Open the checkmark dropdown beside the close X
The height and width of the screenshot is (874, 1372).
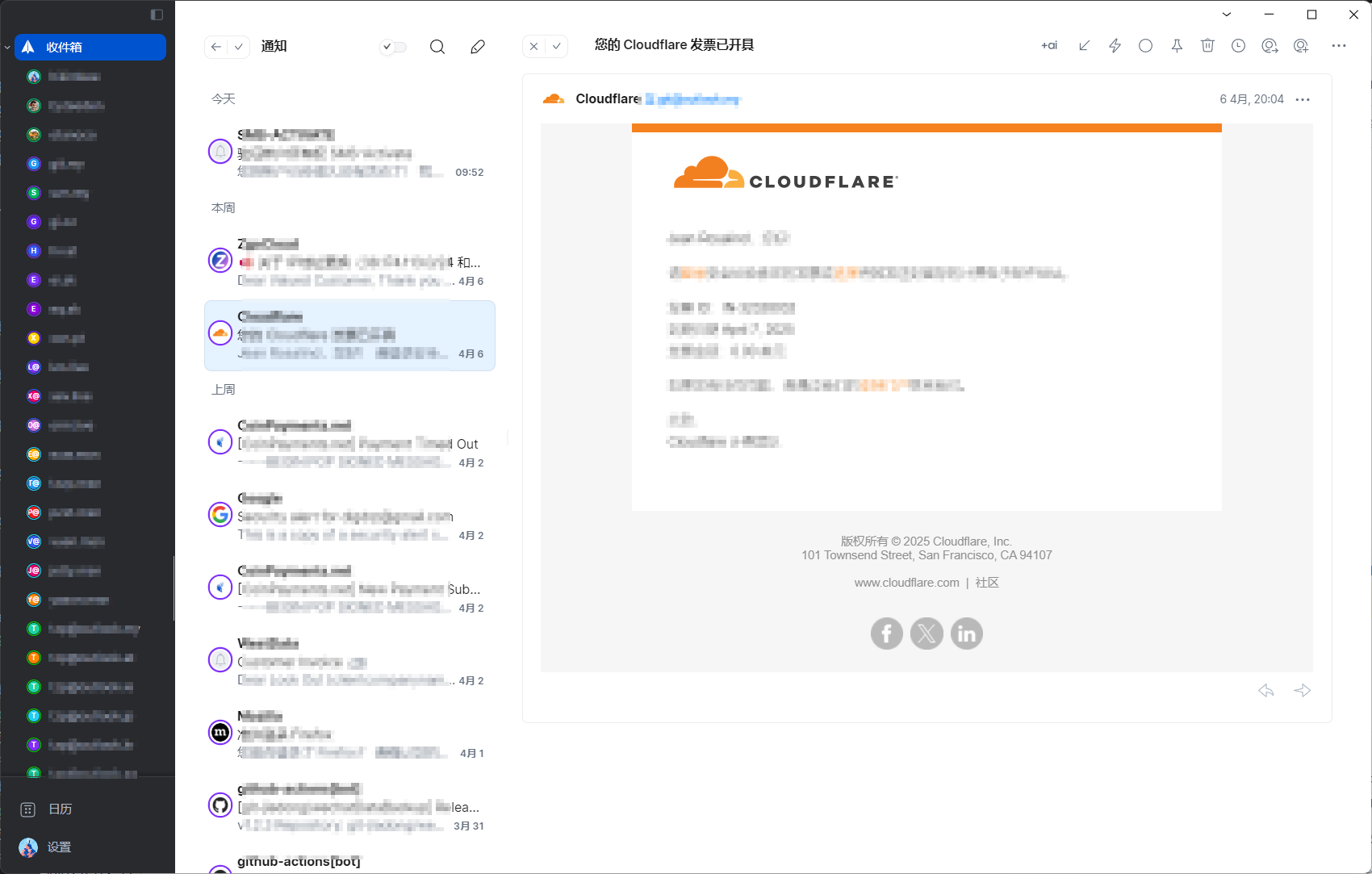(556, 47)
